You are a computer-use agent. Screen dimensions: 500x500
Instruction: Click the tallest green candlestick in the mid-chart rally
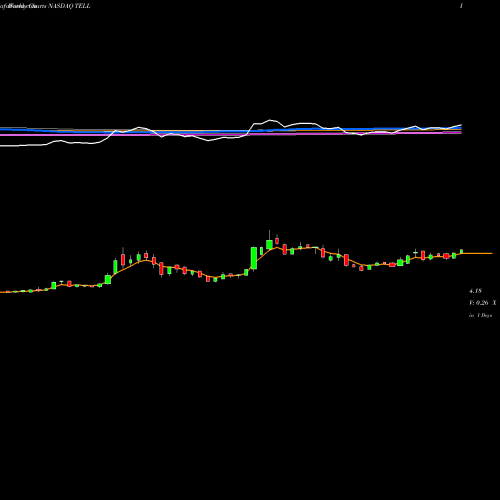click(x=254, y=258)
